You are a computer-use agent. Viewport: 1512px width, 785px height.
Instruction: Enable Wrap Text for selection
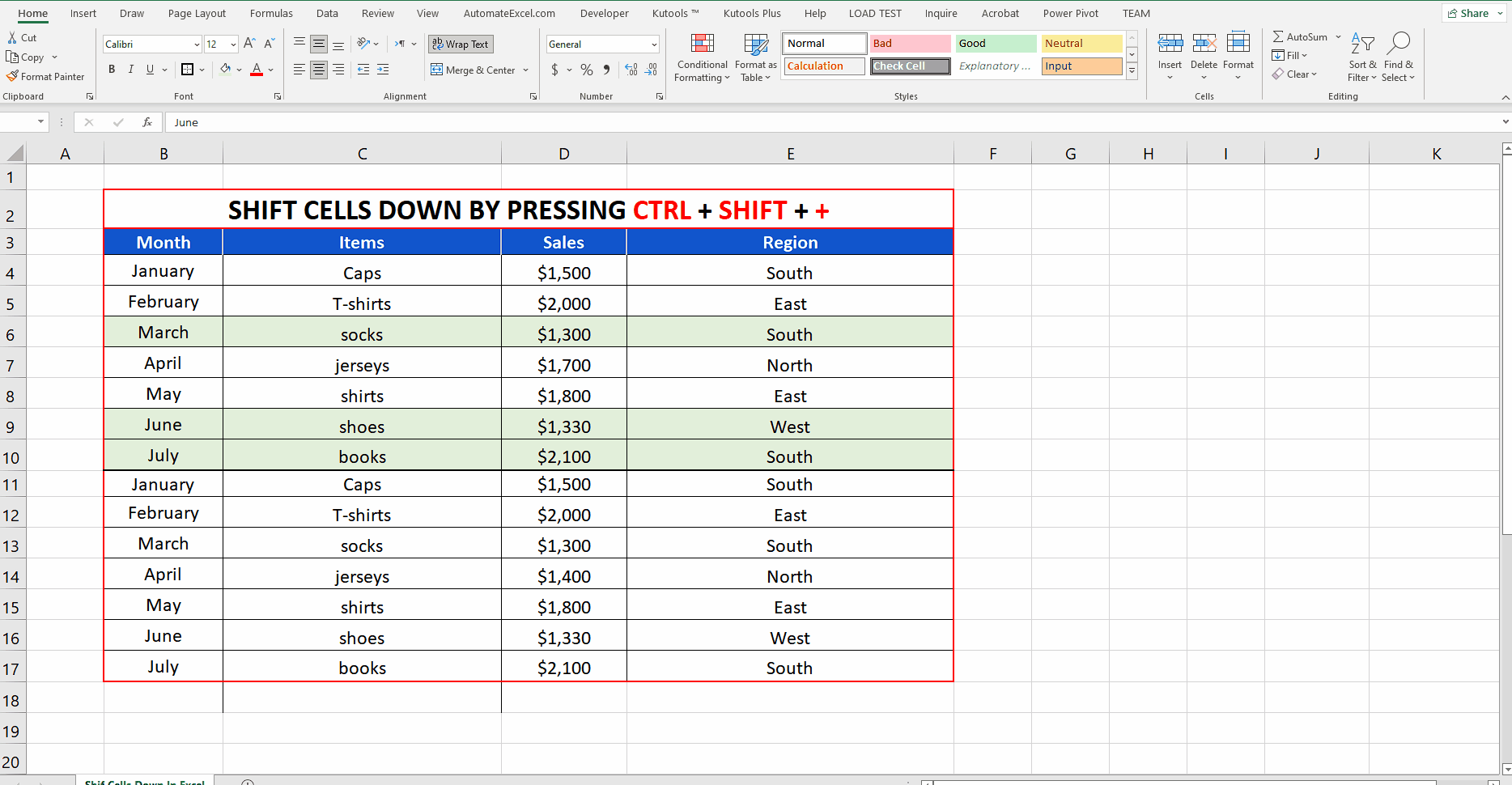click(461, 44)
